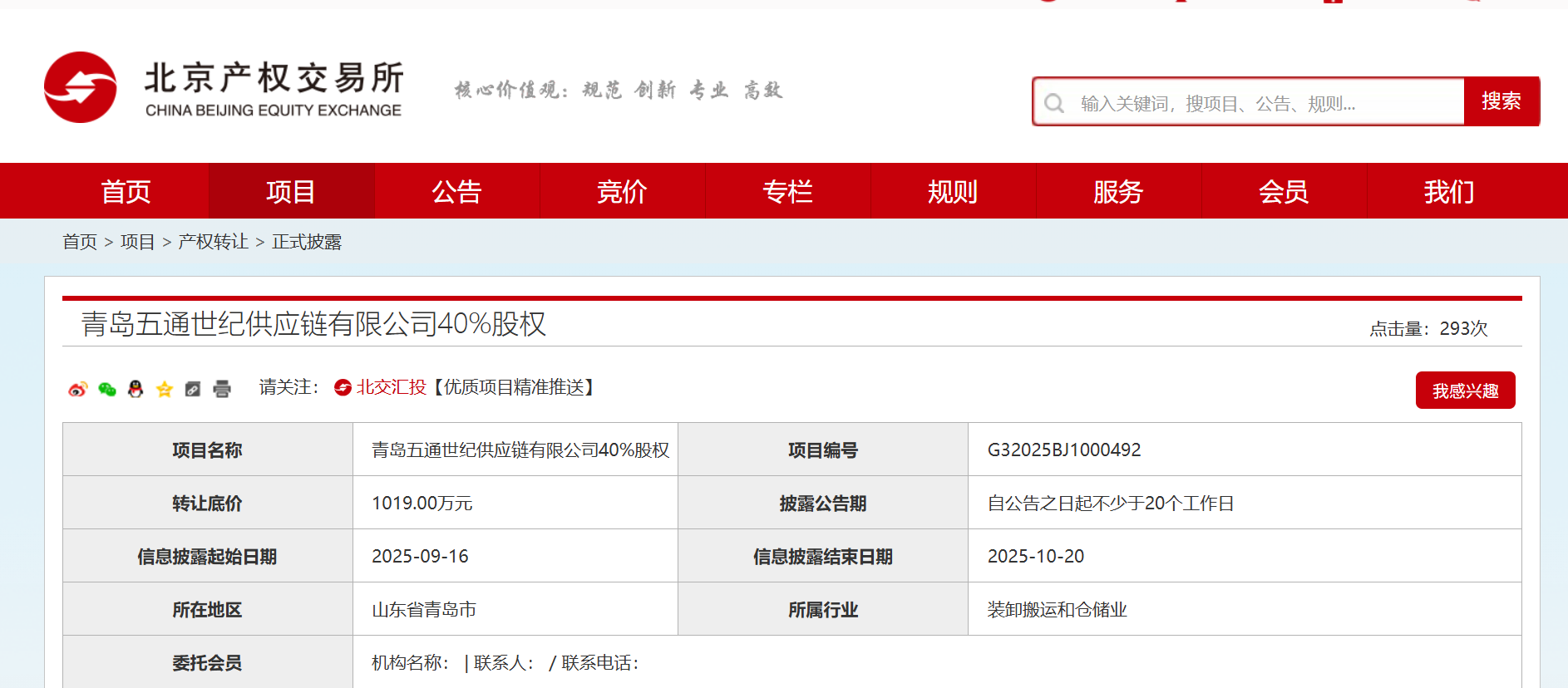Click the 项目名称 header cell
Viewport: 1568px width, 688px height.
pyautogui.click(x=208, y=450)
